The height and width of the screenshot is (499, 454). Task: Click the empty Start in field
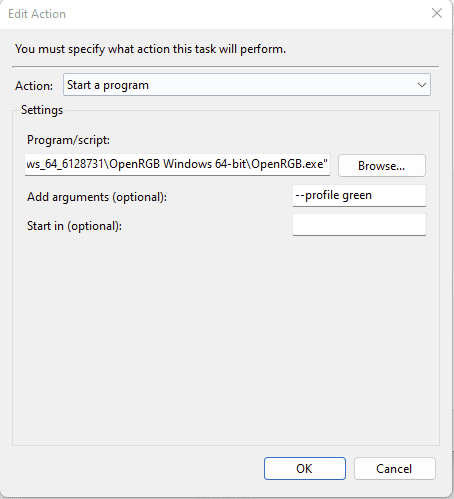pos(359,225)
